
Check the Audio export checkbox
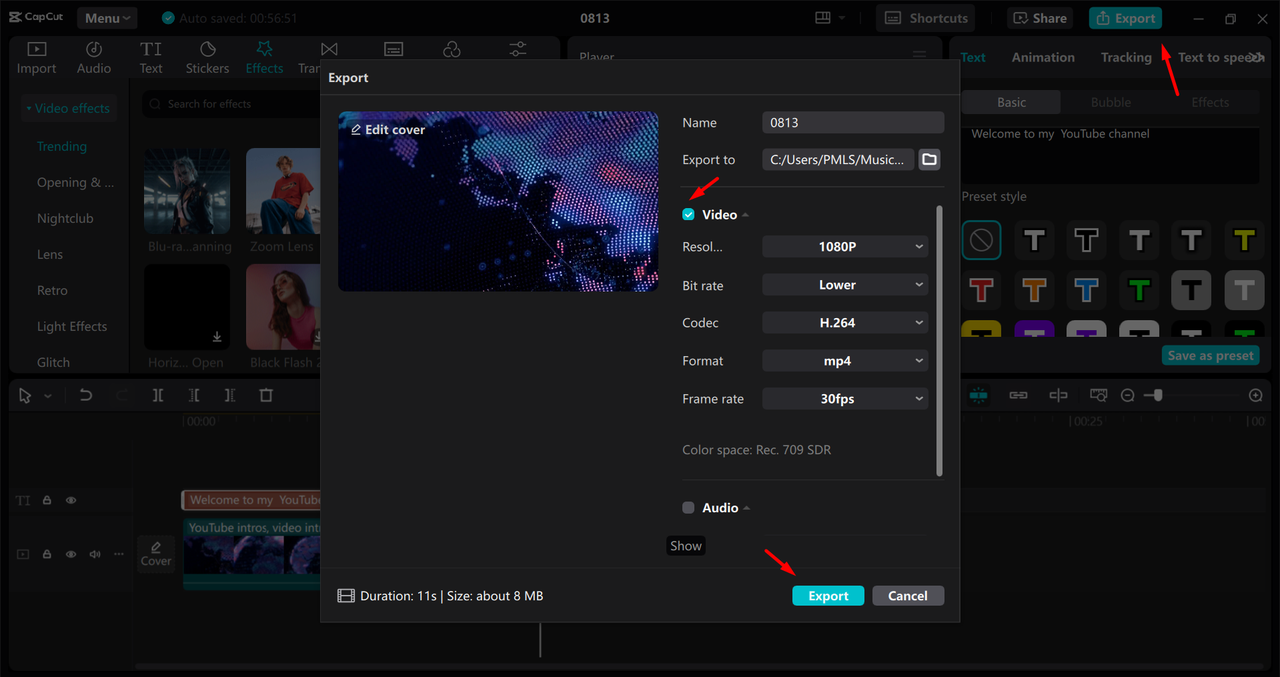[688, 508]
